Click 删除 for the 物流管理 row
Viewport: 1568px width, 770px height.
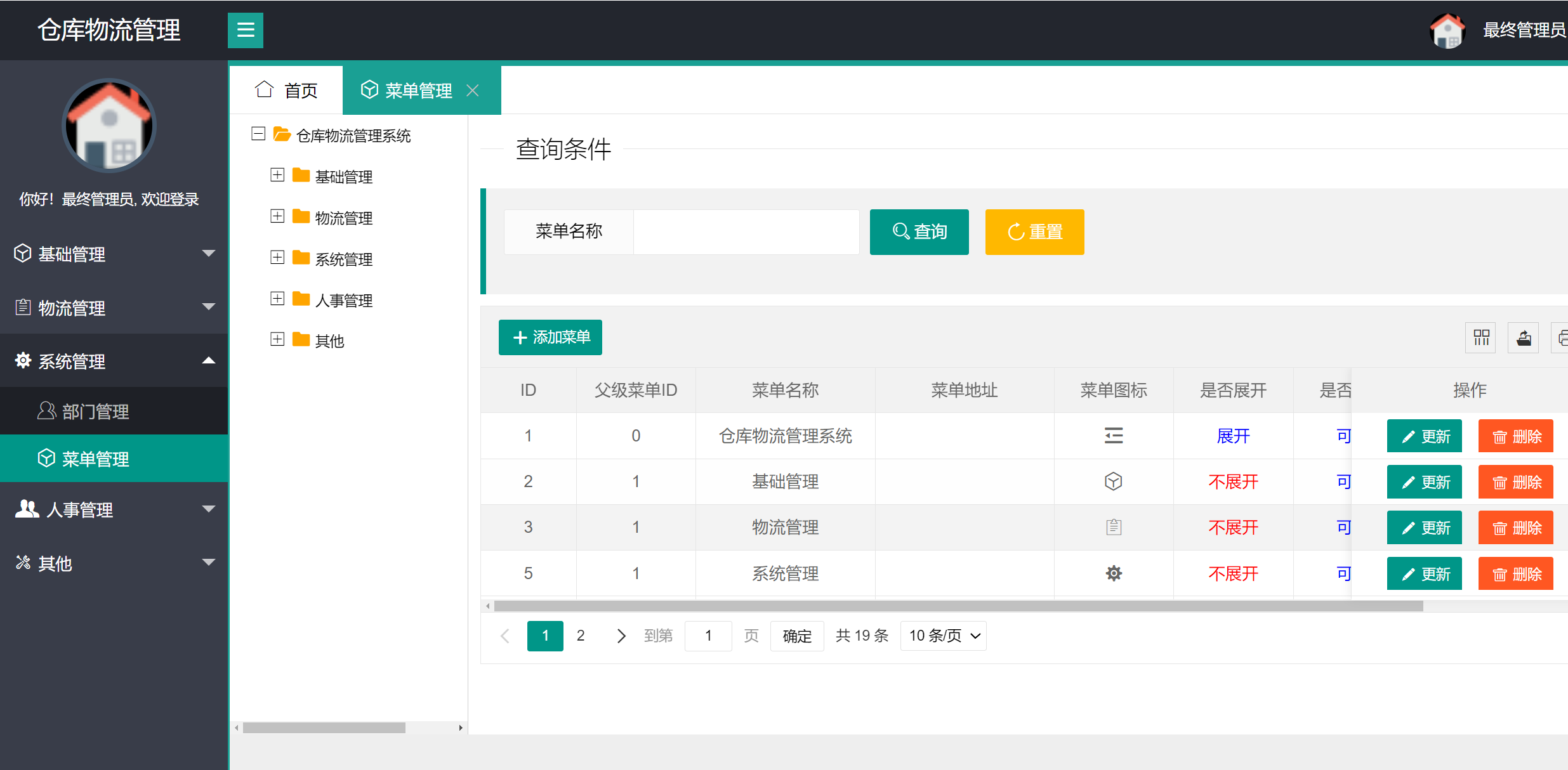1515,527
